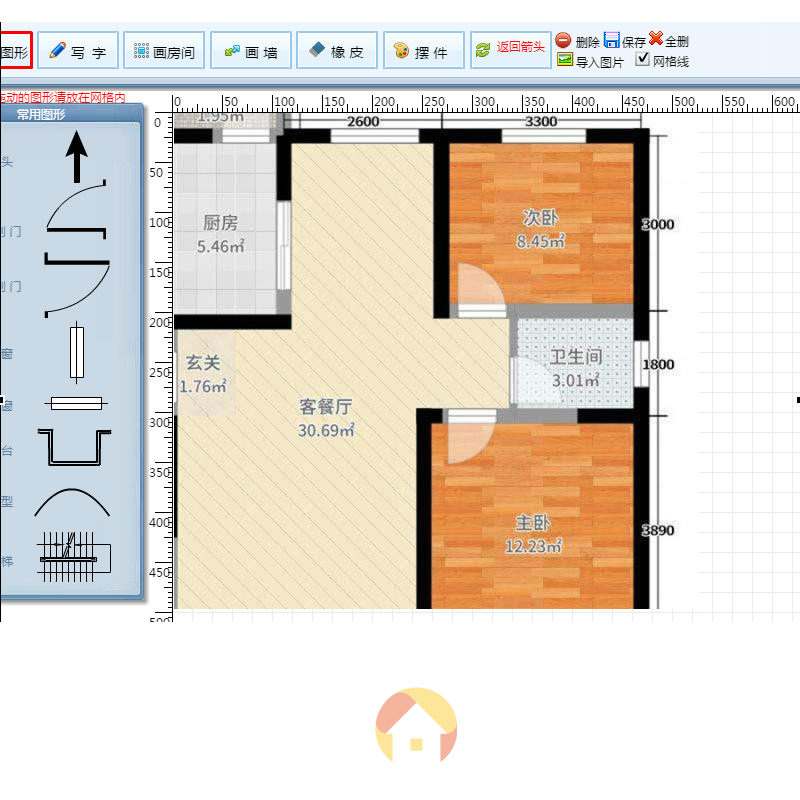The width and height of the screenshot is (800, 800).
Task: Select the lower swing door shape
Action: [77, 285]
